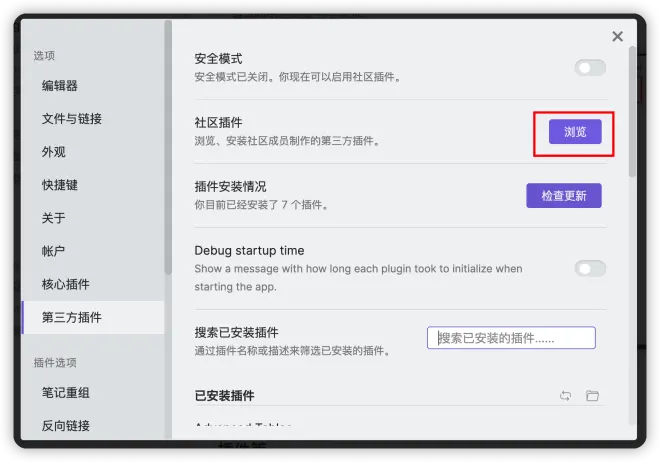Click the 检查更新 button
Screen dimensions: 660x462
coord(564,196)
